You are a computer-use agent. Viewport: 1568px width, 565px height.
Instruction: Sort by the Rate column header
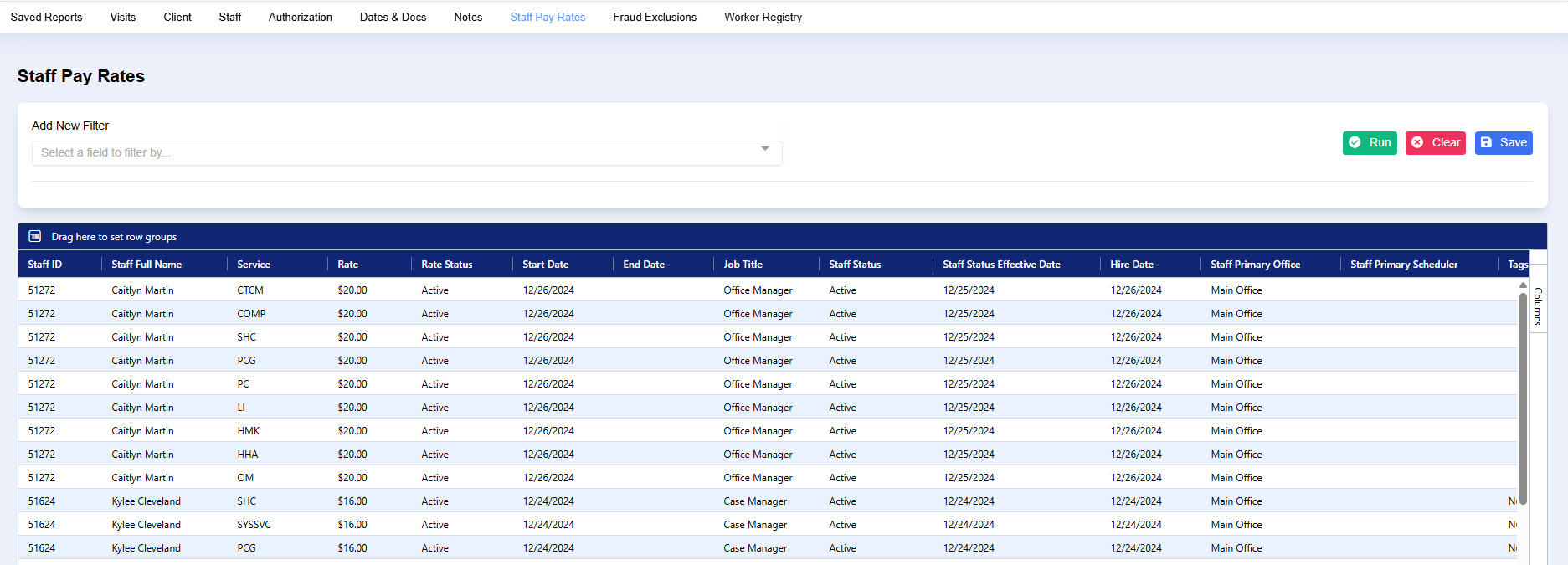point(347,265)
